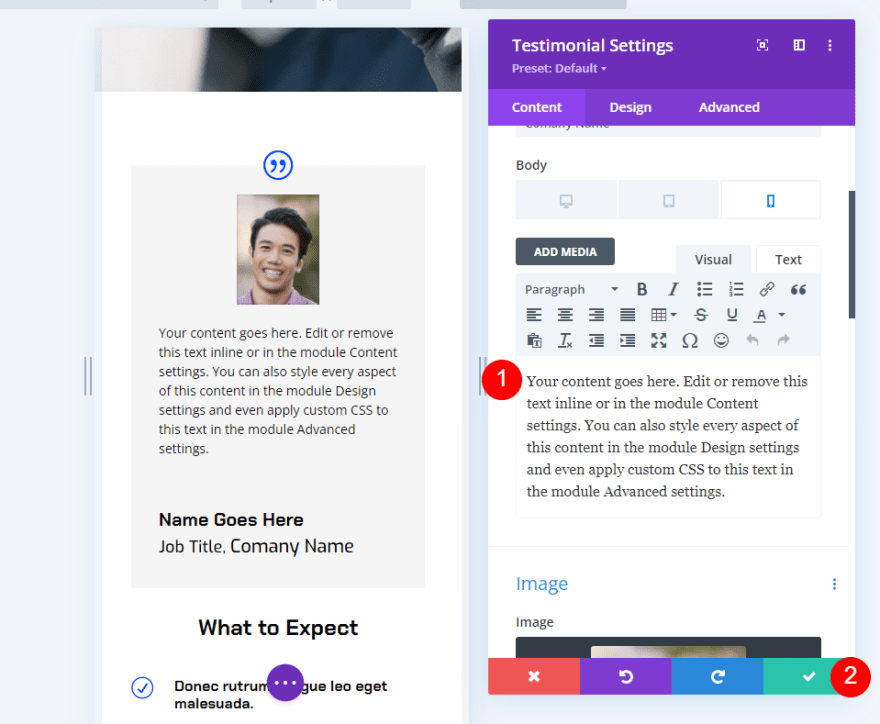880x724 pixels.
Task: Open the Paragraph style dropdown
Action: pos(568,289)
